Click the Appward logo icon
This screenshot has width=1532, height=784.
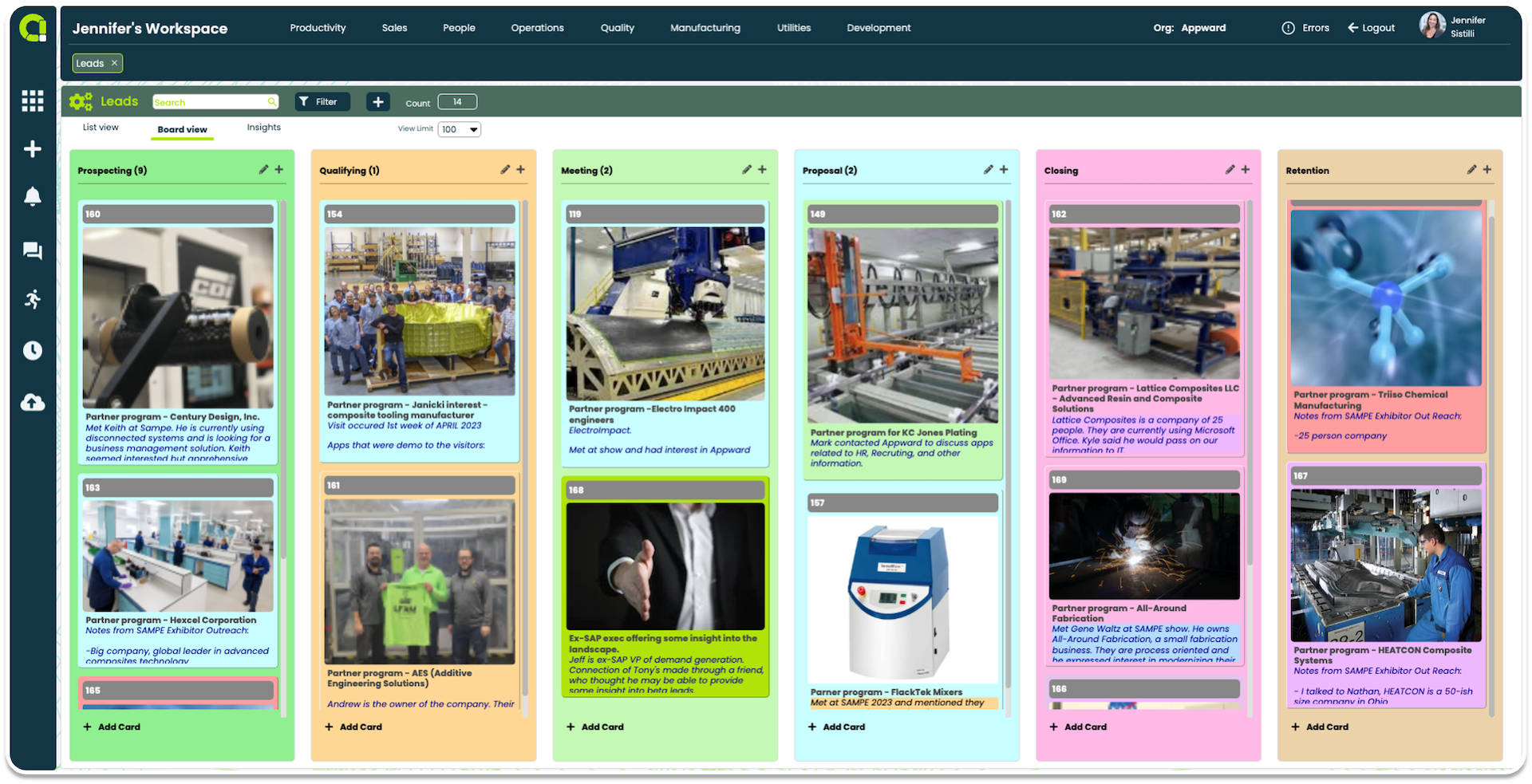[x=33, y=28]
